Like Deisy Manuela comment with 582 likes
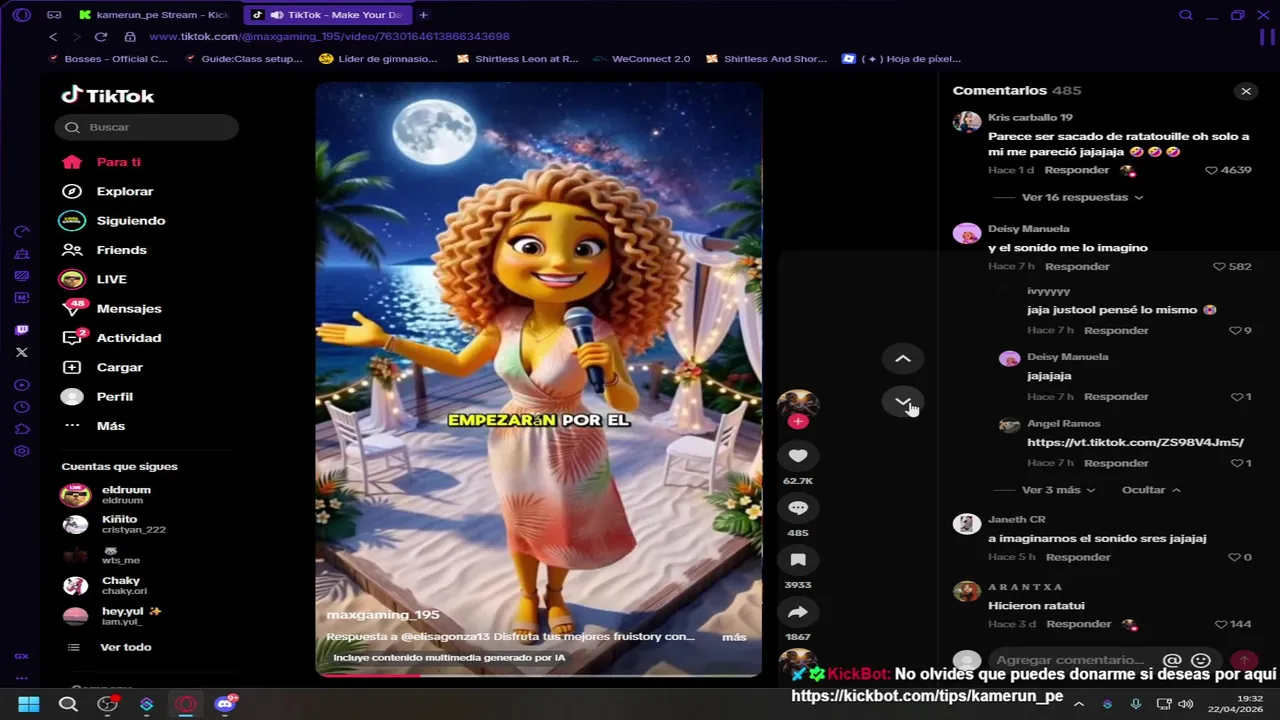Screen dimensions: 1280x720 1219,267
